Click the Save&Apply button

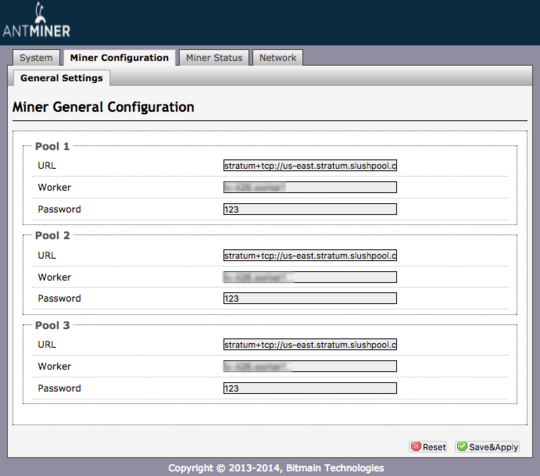487,447
